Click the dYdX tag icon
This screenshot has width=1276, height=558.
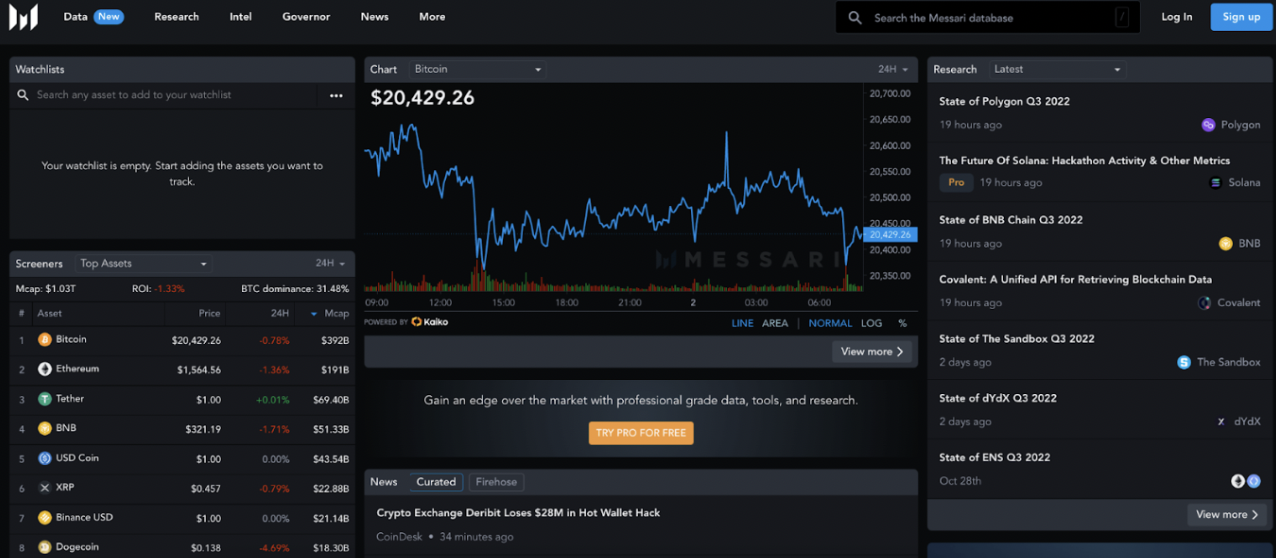1221,422
